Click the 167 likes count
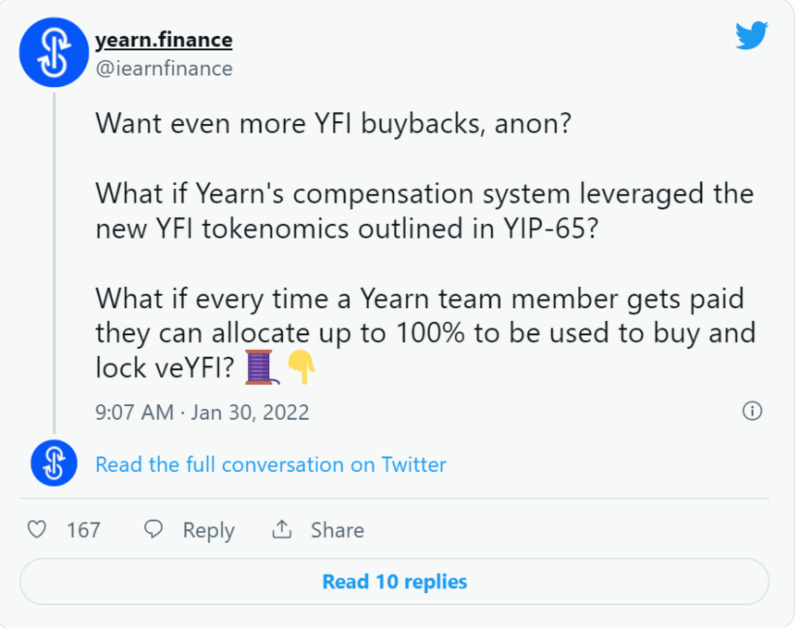 coord(84,530)
